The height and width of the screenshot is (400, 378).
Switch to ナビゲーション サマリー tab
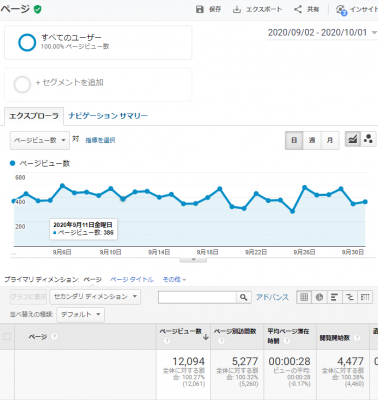108,116
